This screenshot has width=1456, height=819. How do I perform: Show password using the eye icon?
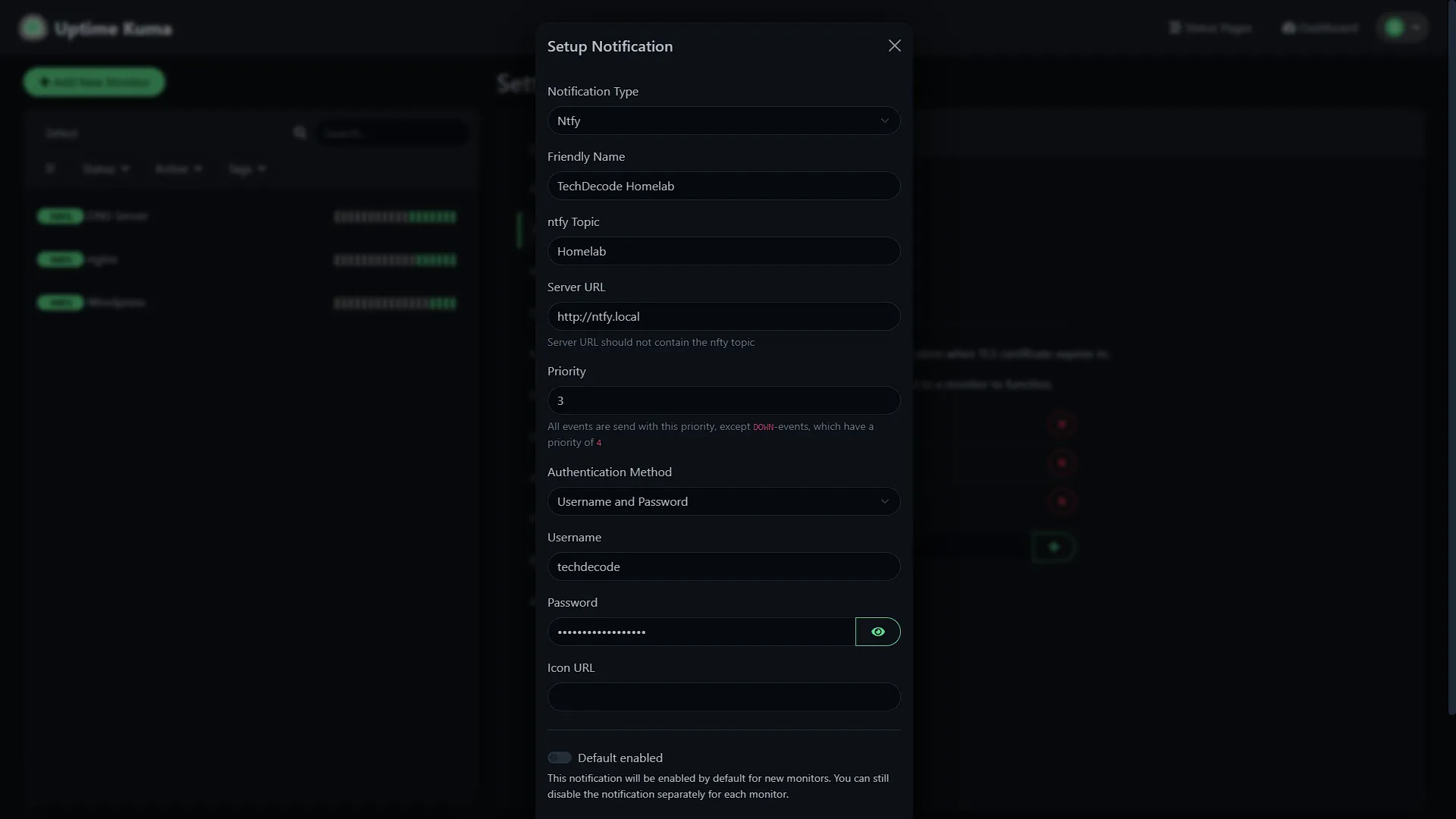tap(877, 632)
